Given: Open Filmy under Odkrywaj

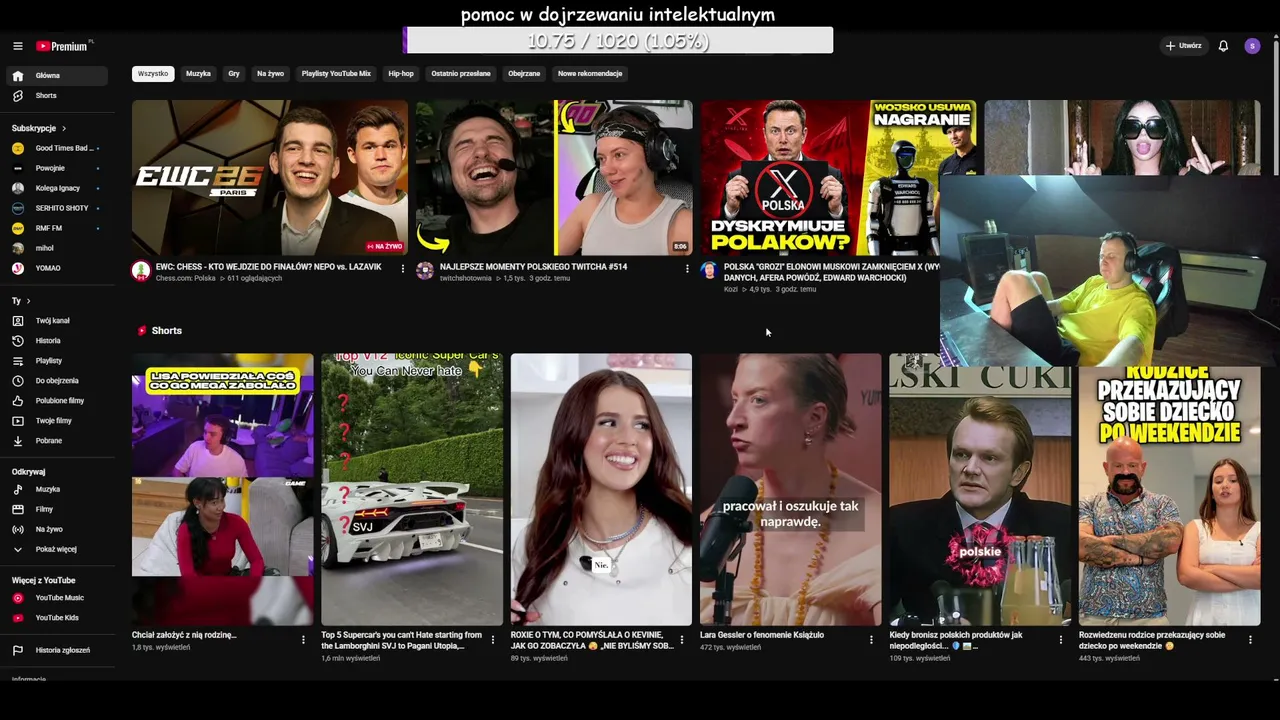Looking at the screenshot, I should [x=57, y=510].
